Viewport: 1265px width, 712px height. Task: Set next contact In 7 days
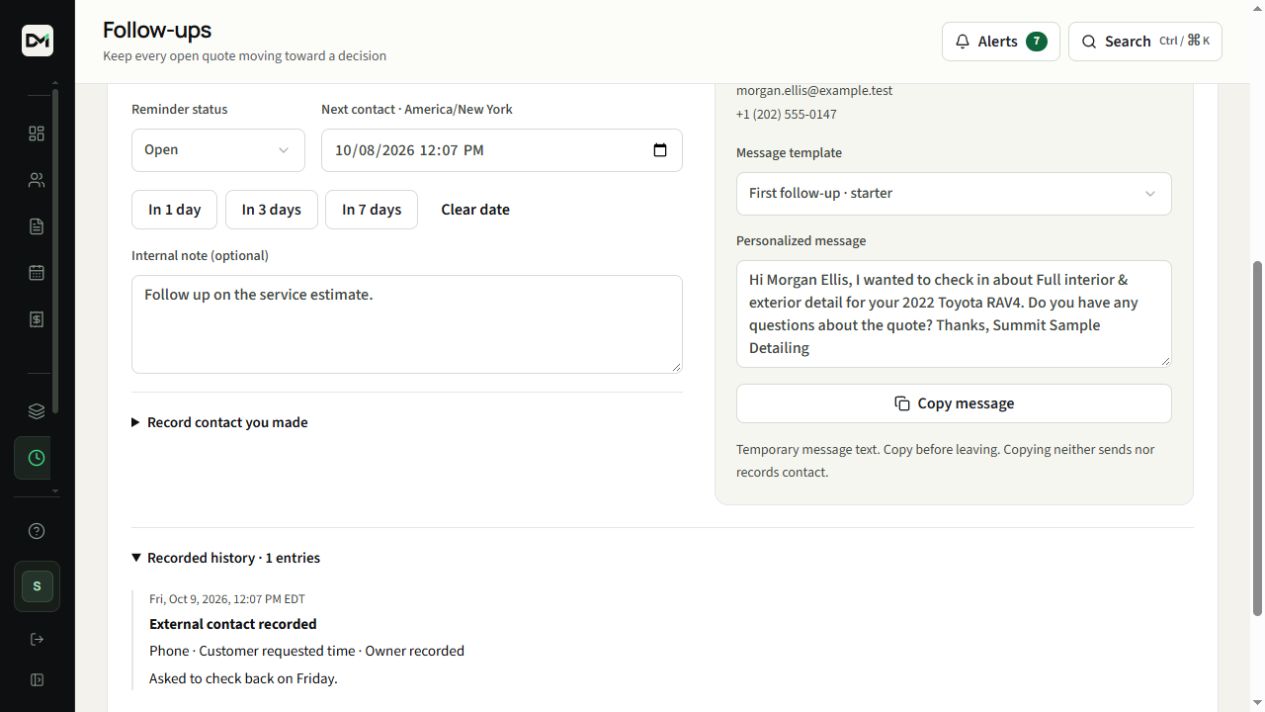pos(371,210)
